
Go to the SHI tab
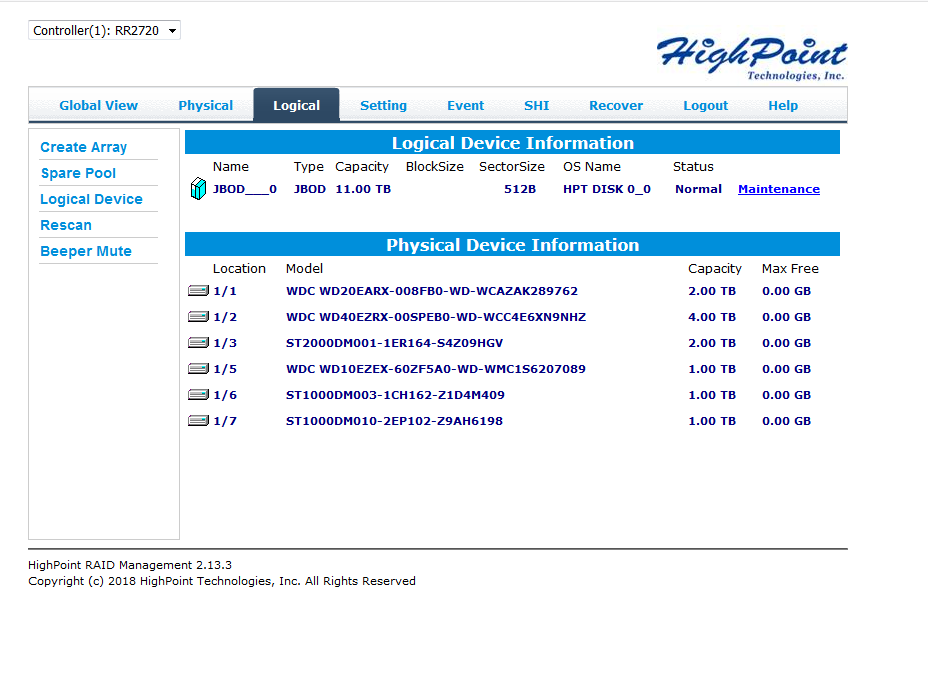(536, 105)
